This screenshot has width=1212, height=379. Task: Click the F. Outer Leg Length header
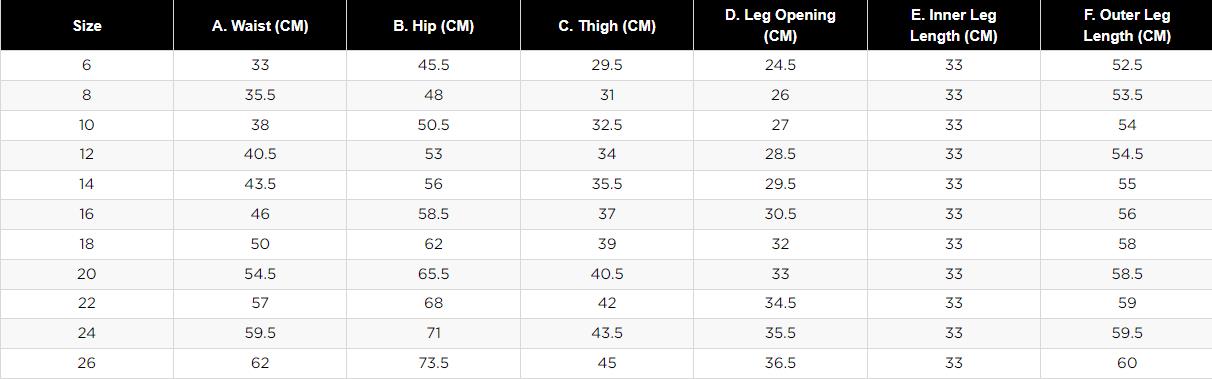(x=1127, y=26)
